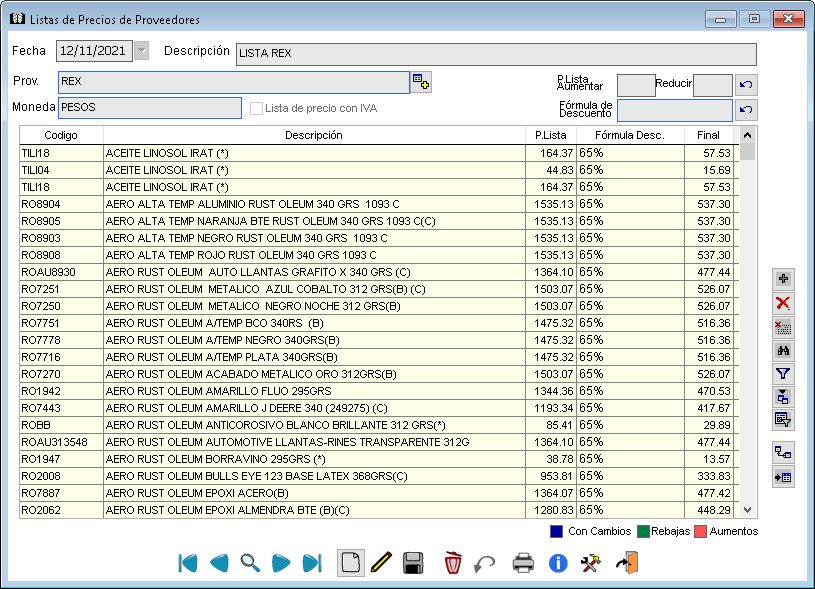Image resolution: width=815 pixels, height=589 pixels.
Task: Save using the floppy disk icon
Action: pyautogui.click(x=413, y=563)
